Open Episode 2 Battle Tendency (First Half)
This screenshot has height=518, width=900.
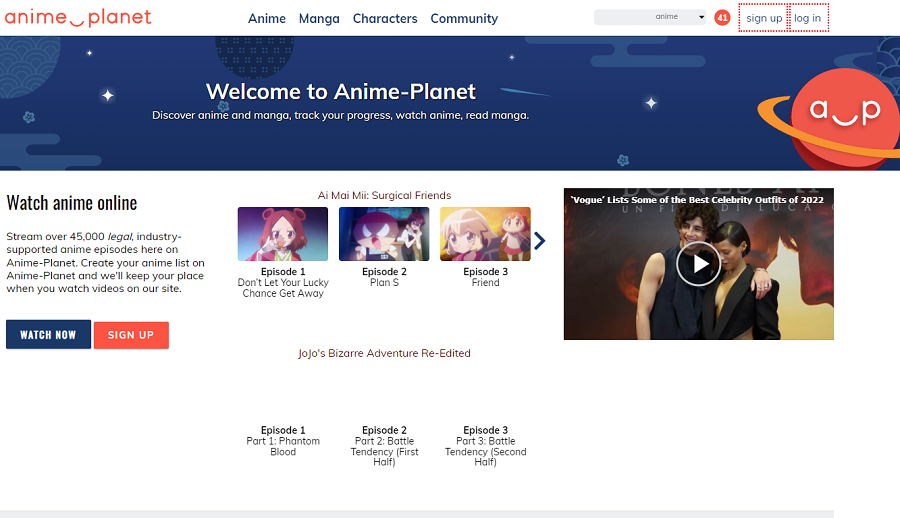point(384,446)
